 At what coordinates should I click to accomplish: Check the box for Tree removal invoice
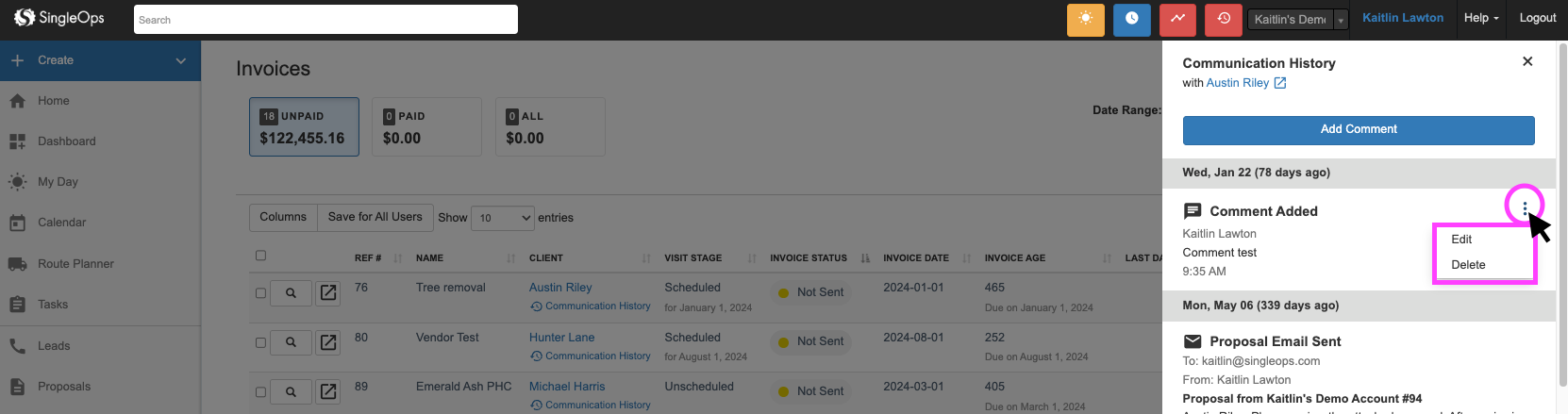click(x=261, y=293)
